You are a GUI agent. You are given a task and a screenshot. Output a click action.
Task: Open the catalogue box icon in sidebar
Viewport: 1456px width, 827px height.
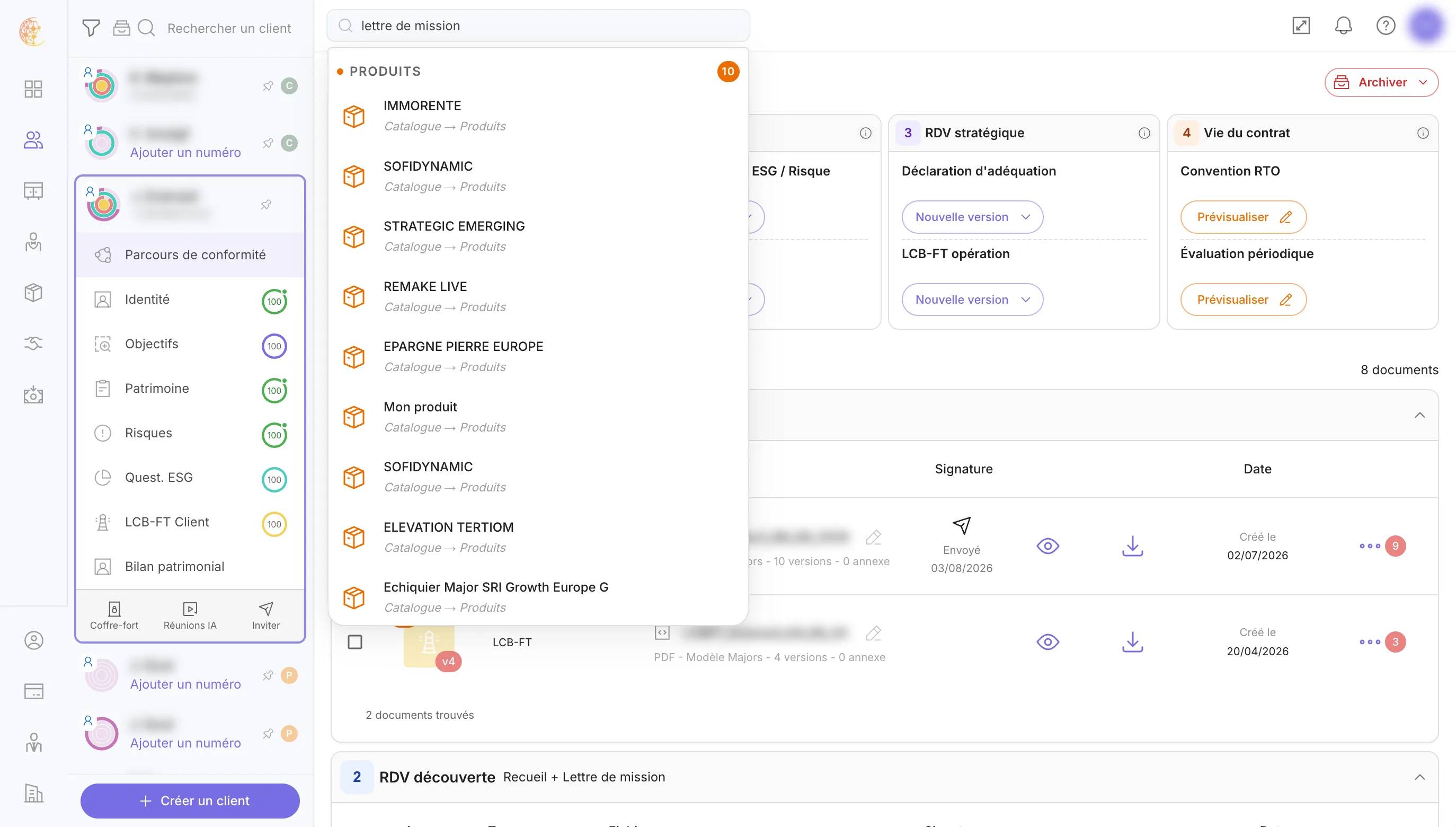33,293
